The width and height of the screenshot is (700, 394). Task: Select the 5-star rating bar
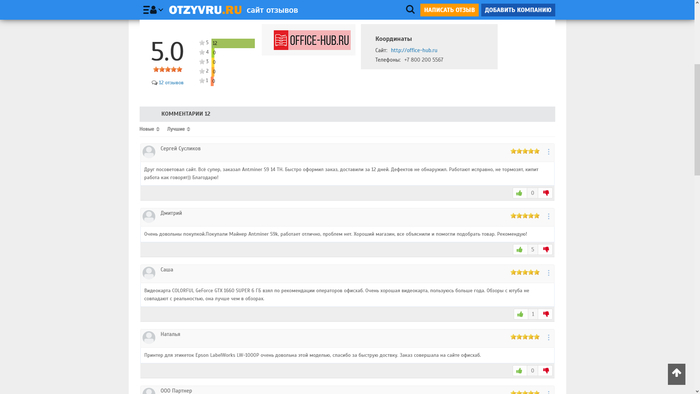[x=233, y=43]
